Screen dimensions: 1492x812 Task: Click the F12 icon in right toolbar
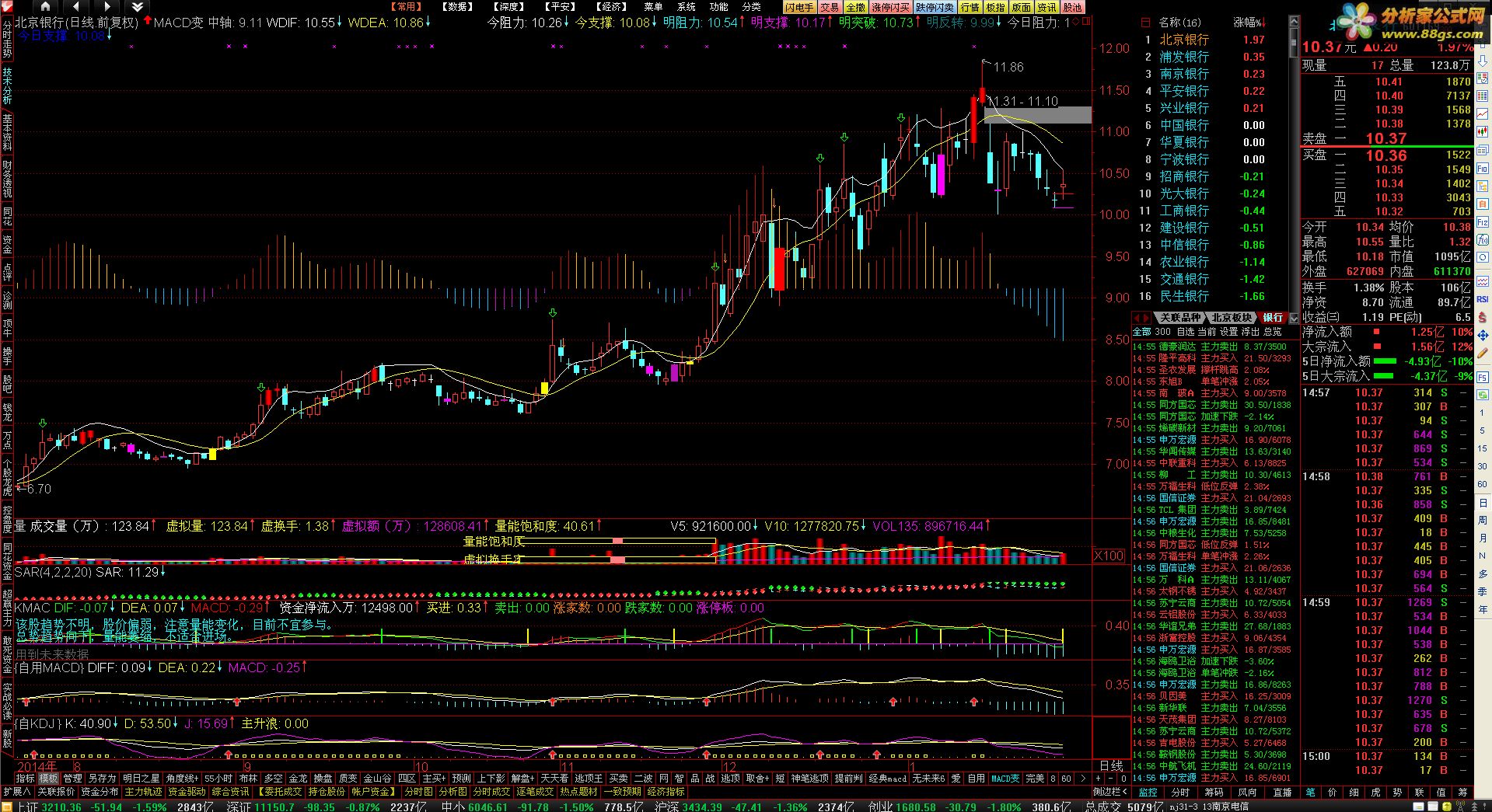click(1483, 222)
